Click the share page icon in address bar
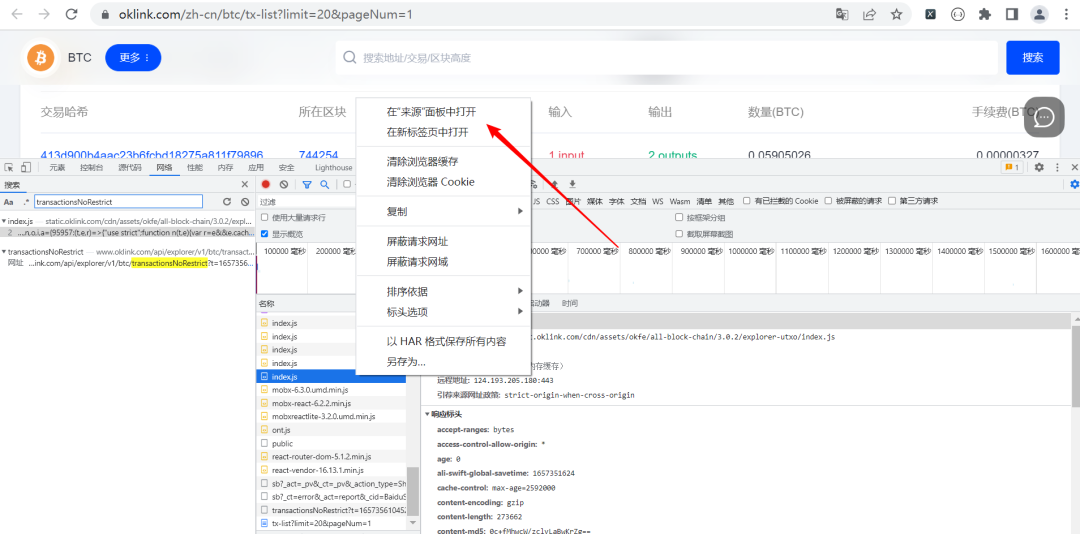This screenshot has width=1080, height=534. [x=869, y=14]
